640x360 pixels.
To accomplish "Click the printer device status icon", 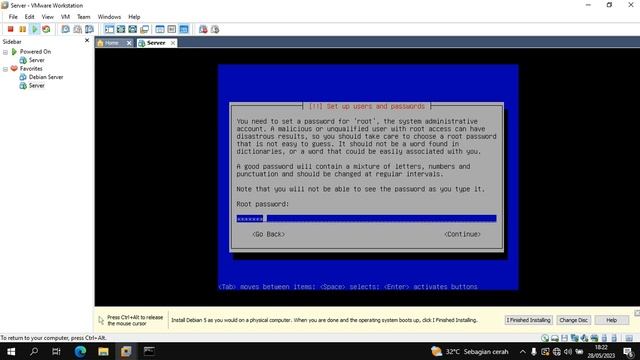I will click(x=594, y=338).
